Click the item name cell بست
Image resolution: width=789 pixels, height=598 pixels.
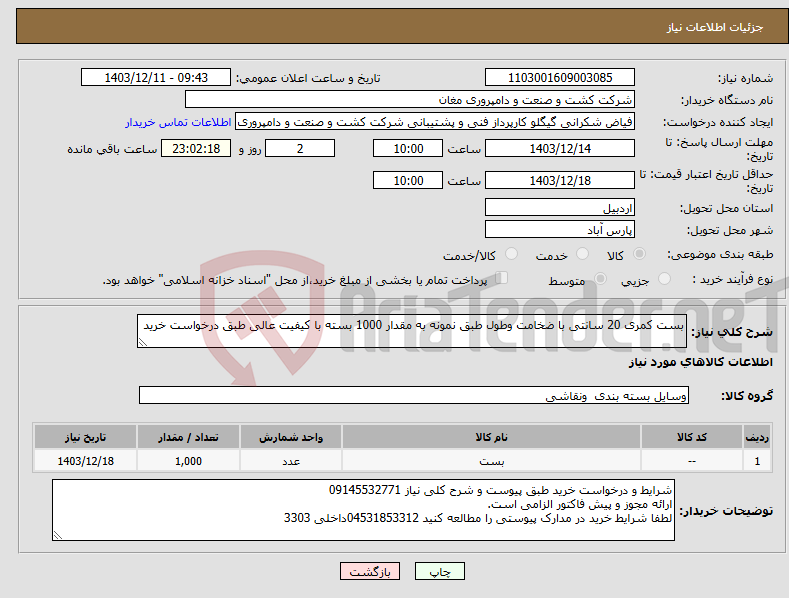pos(491,461)
